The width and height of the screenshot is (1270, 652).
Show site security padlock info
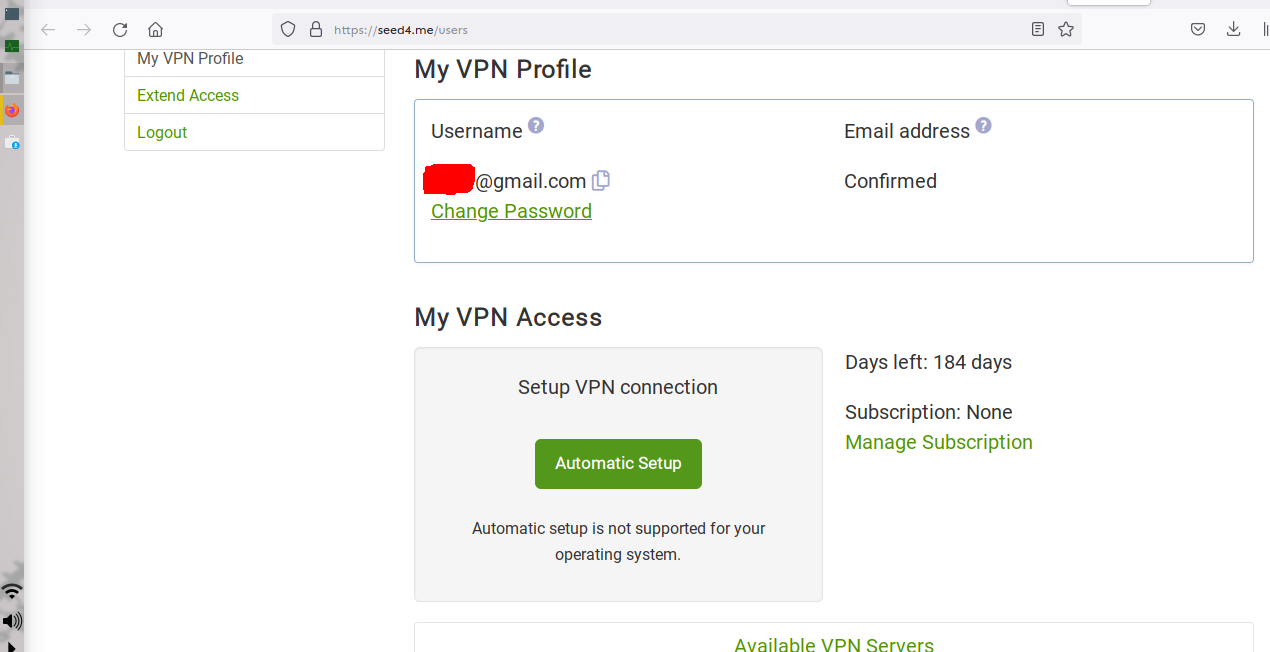[x=315, y=30]
